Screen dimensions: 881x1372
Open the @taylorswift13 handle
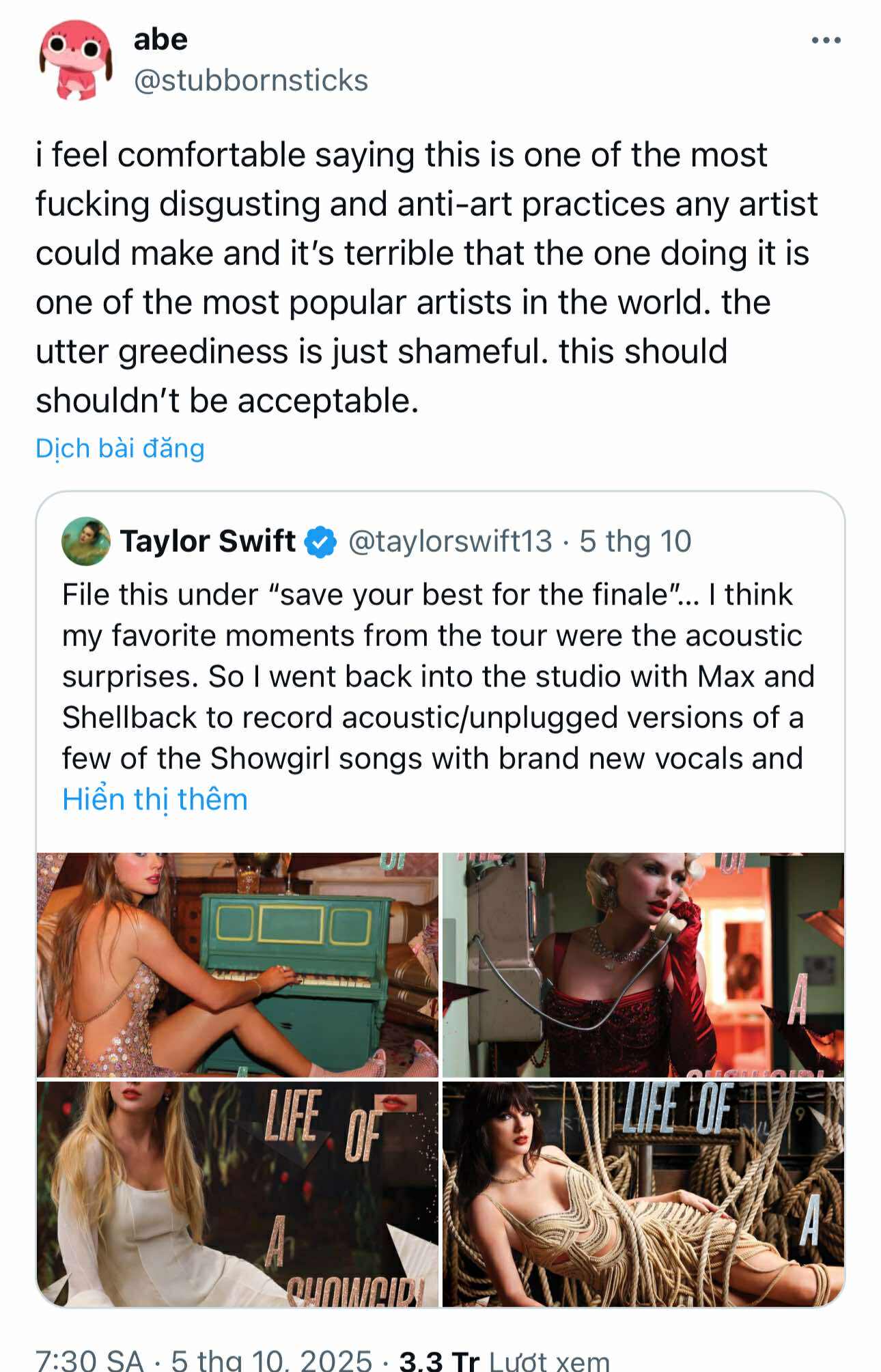[x=450, y=542]
